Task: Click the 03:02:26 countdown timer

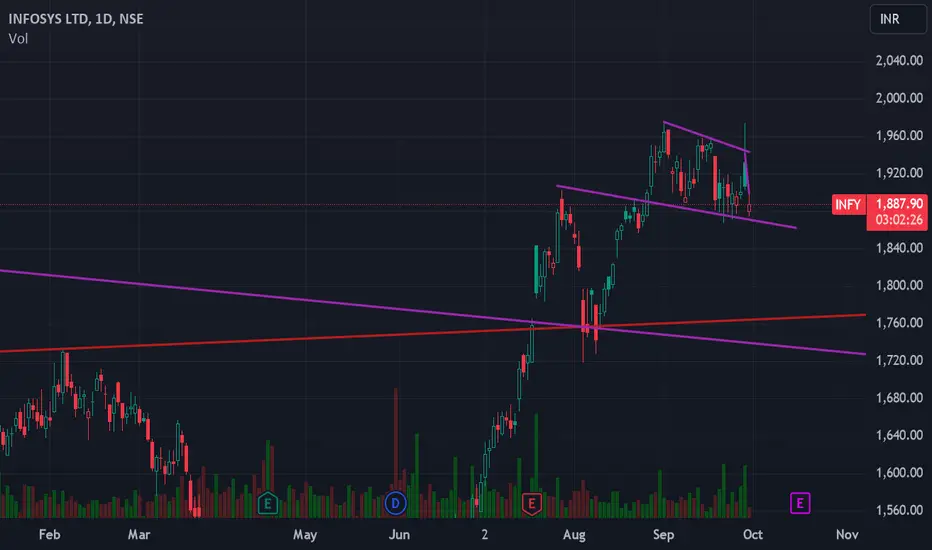Action: (x=899, y=220)
